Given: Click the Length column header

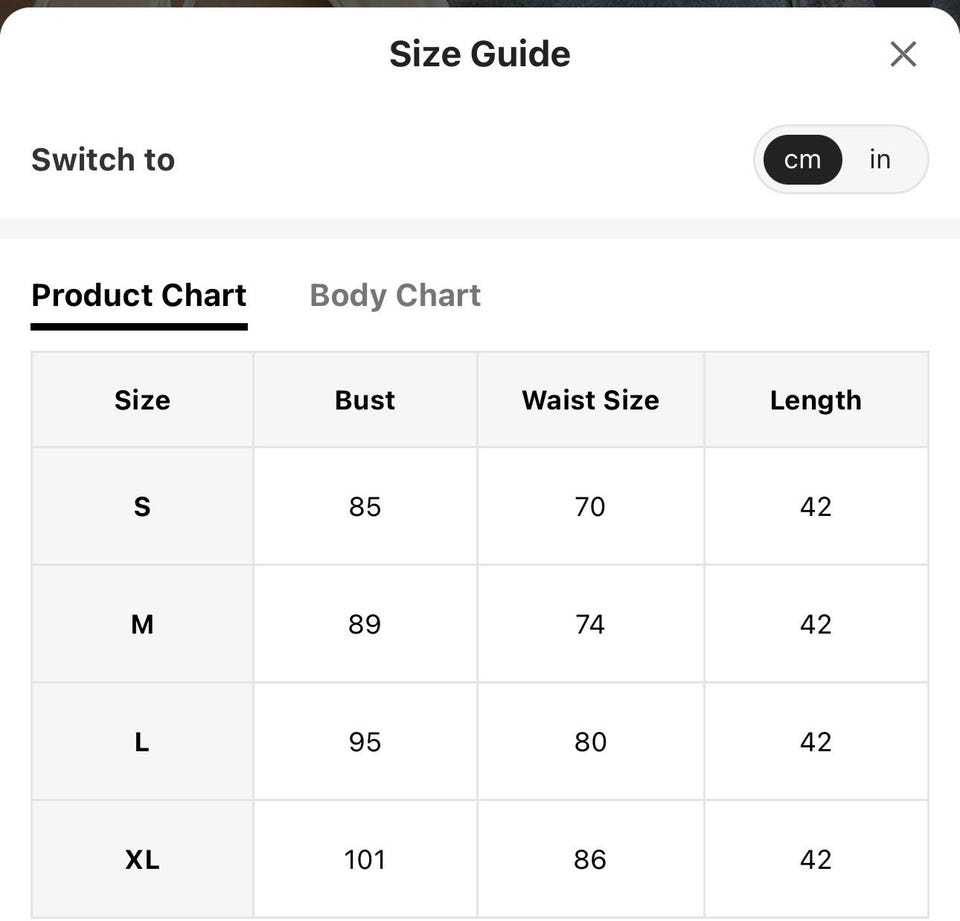Looking at the screenshot, I should pos(816,400).
